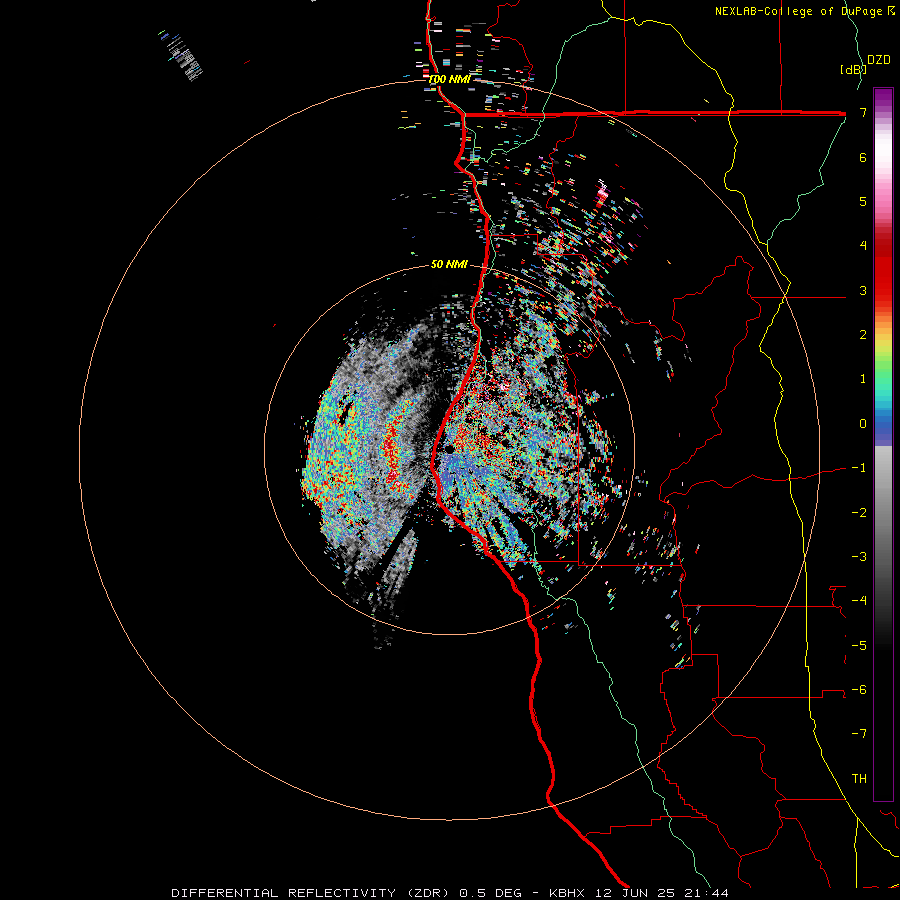
Task: Click the purple top of the color bar
Action: coord(883,99)
